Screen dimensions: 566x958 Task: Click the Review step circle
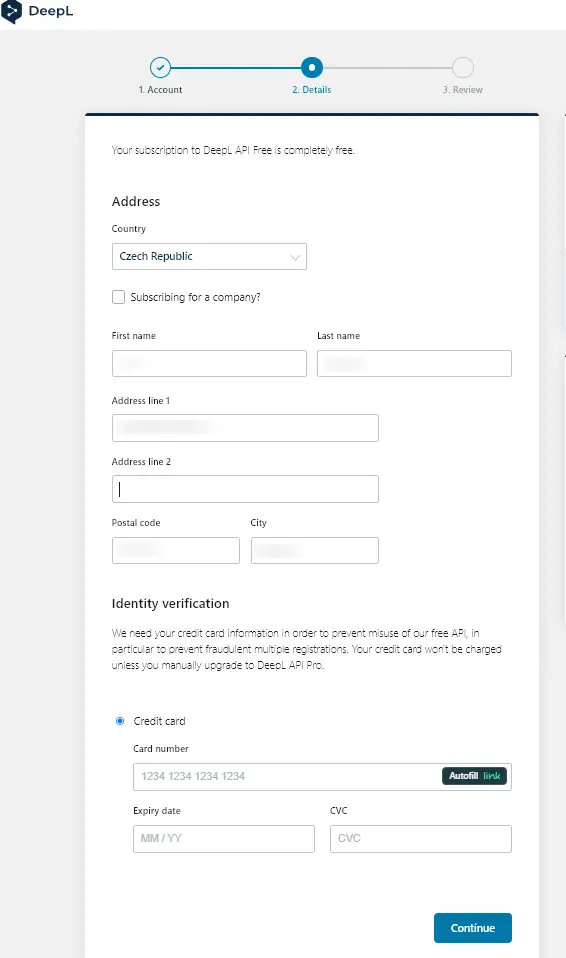point(463,67)
